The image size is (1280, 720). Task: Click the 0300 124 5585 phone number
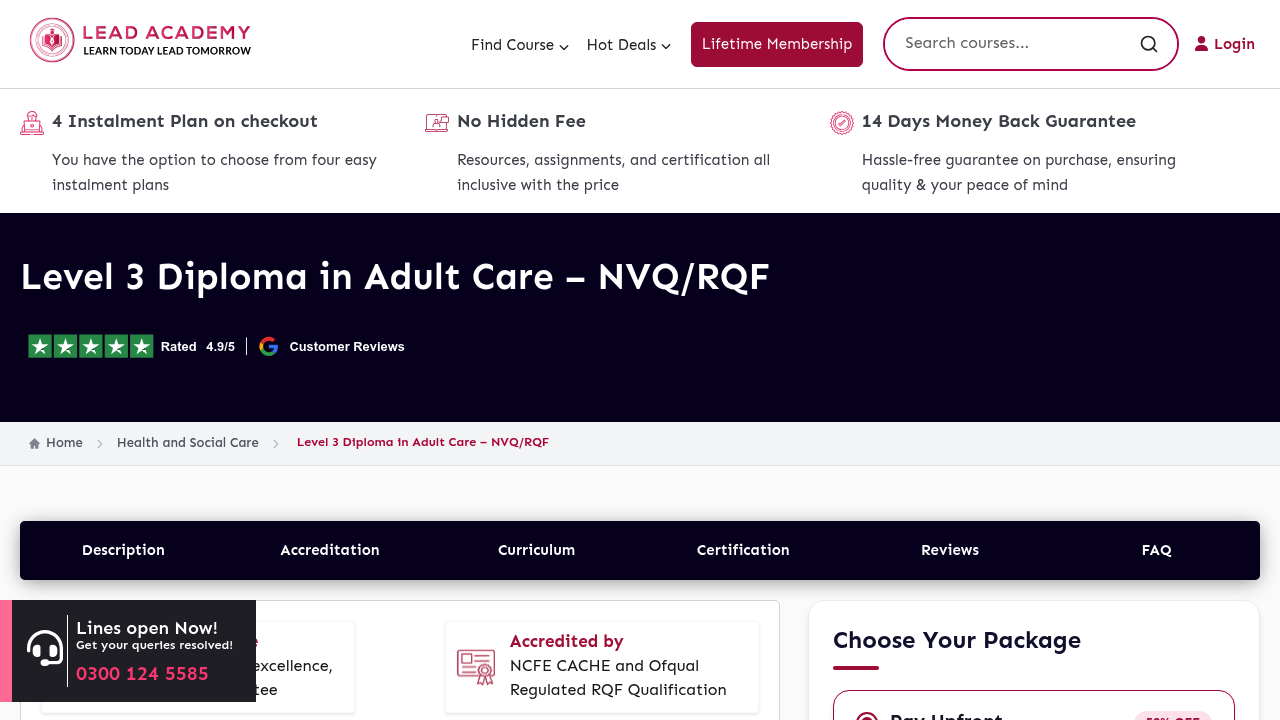(x=142, y=674)
